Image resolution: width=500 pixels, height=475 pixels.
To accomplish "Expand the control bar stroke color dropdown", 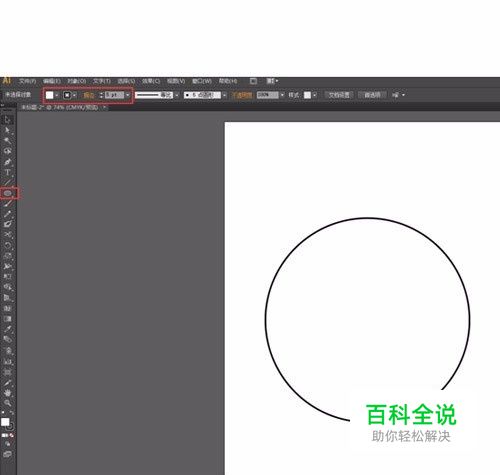I will (x=74, y=95).
